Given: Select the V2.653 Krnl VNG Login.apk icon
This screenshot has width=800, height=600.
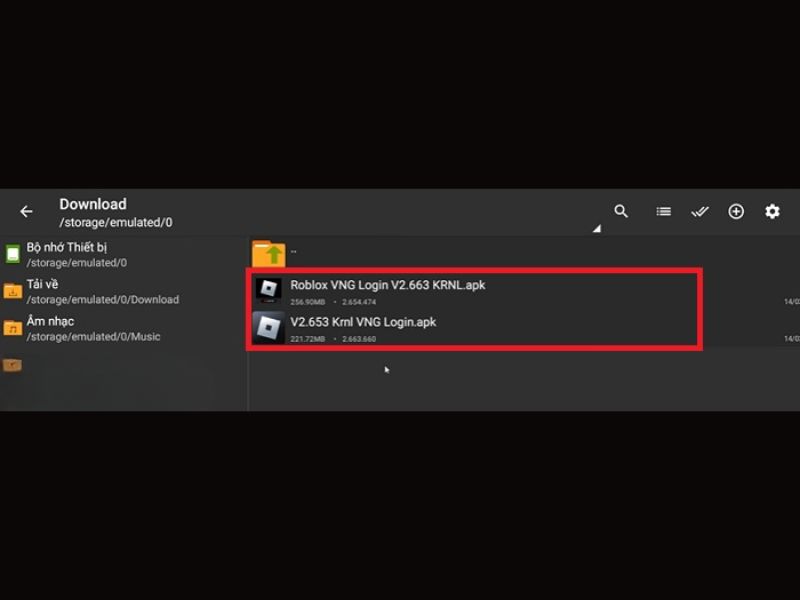Looking at the screenshot, I should click(x=268, y=327).
